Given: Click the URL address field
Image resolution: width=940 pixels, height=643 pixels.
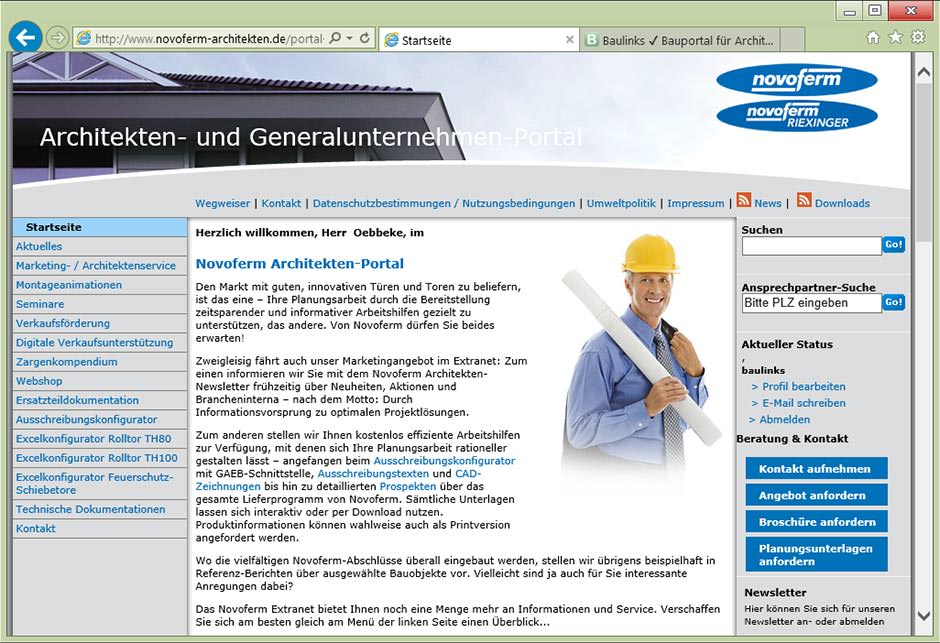Looking at the screenshot, I should pyautogui.click(x=209, y=38).
